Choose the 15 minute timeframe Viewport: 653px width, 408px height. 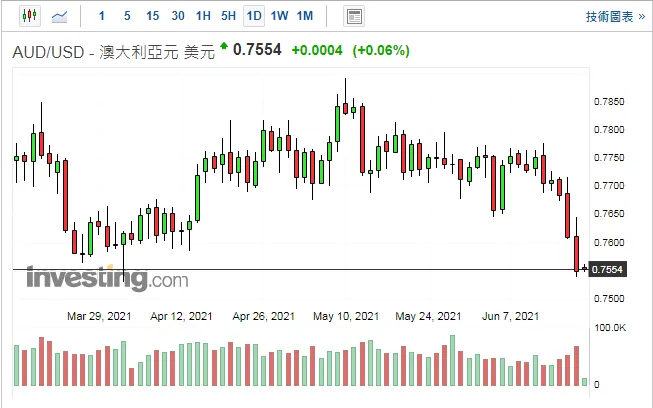pos(152,16)
